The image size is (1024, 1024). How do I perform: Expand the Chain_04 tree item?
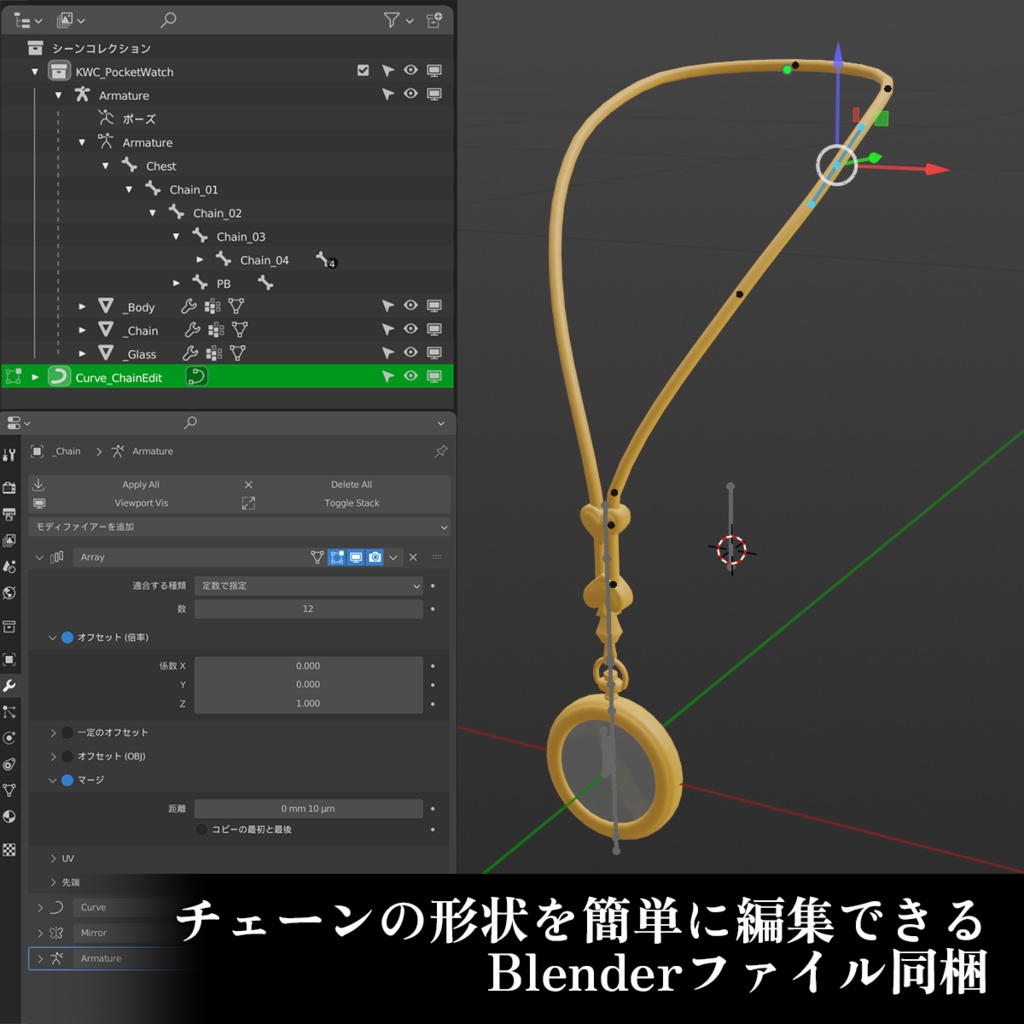[x=199, y=260]
